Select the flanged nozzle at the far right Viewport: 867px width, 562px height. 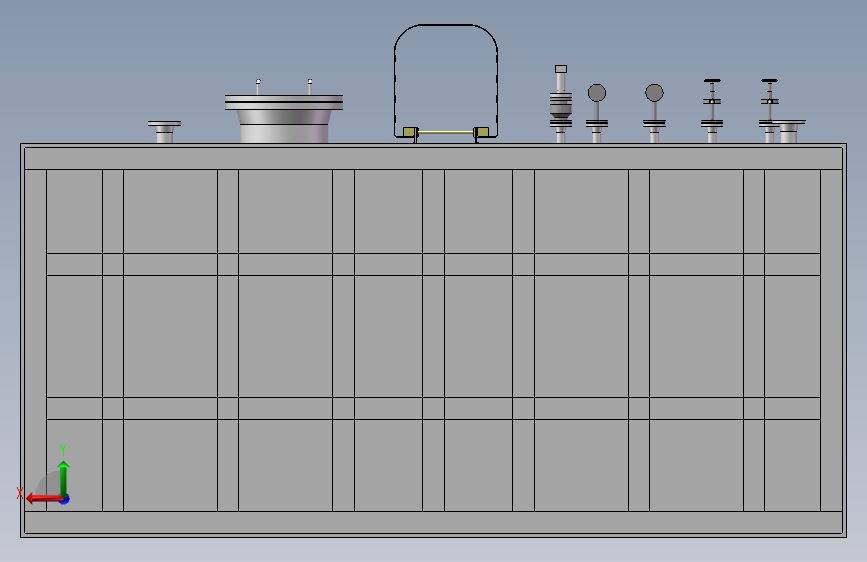pyautogui.click(x=790, y=132)
